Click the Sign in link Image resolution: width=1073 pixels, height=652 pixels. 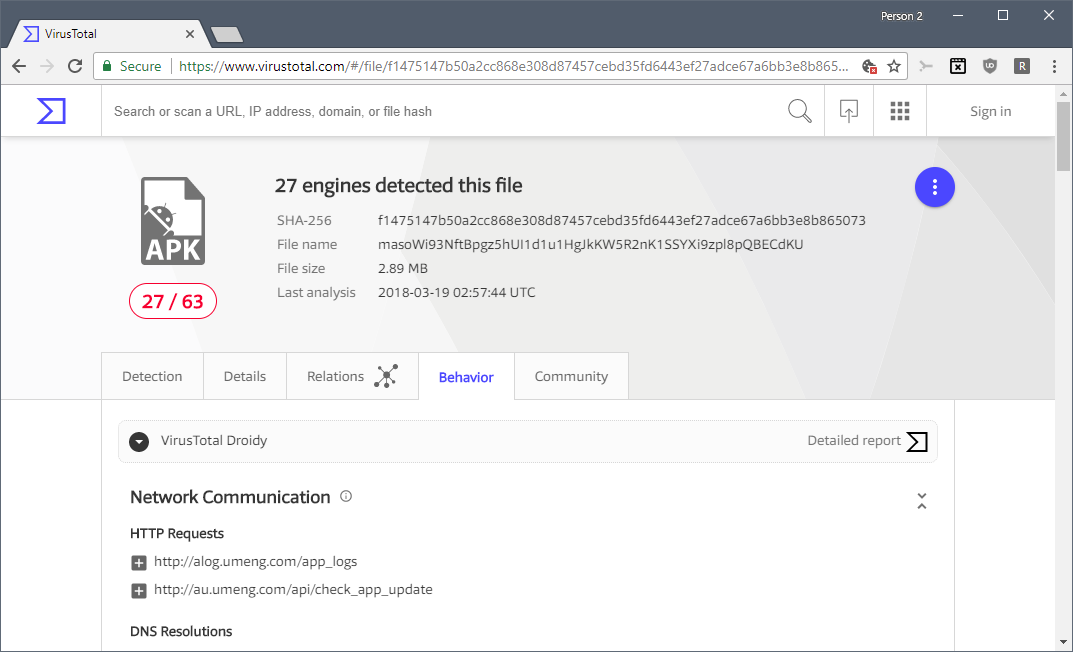point(990,111)
